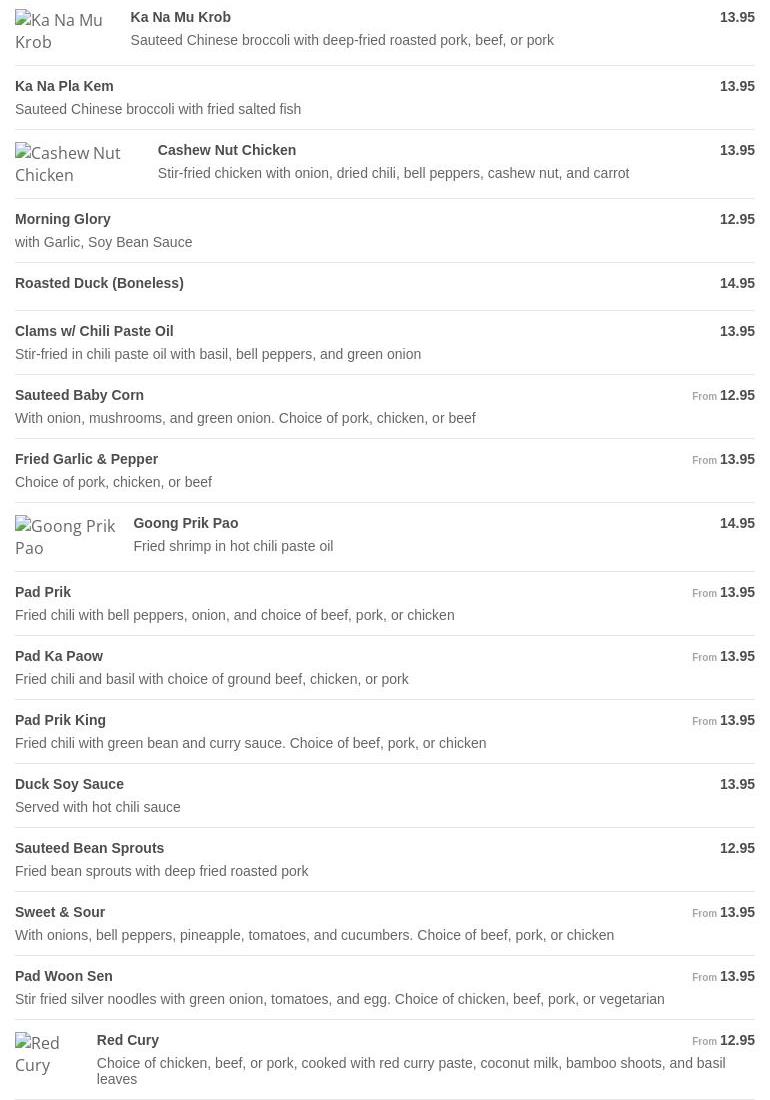This screenshot has height=1100, width=770.
Task: Choose Cashew Nut Chicken menu item
Action: pos(226,150)
